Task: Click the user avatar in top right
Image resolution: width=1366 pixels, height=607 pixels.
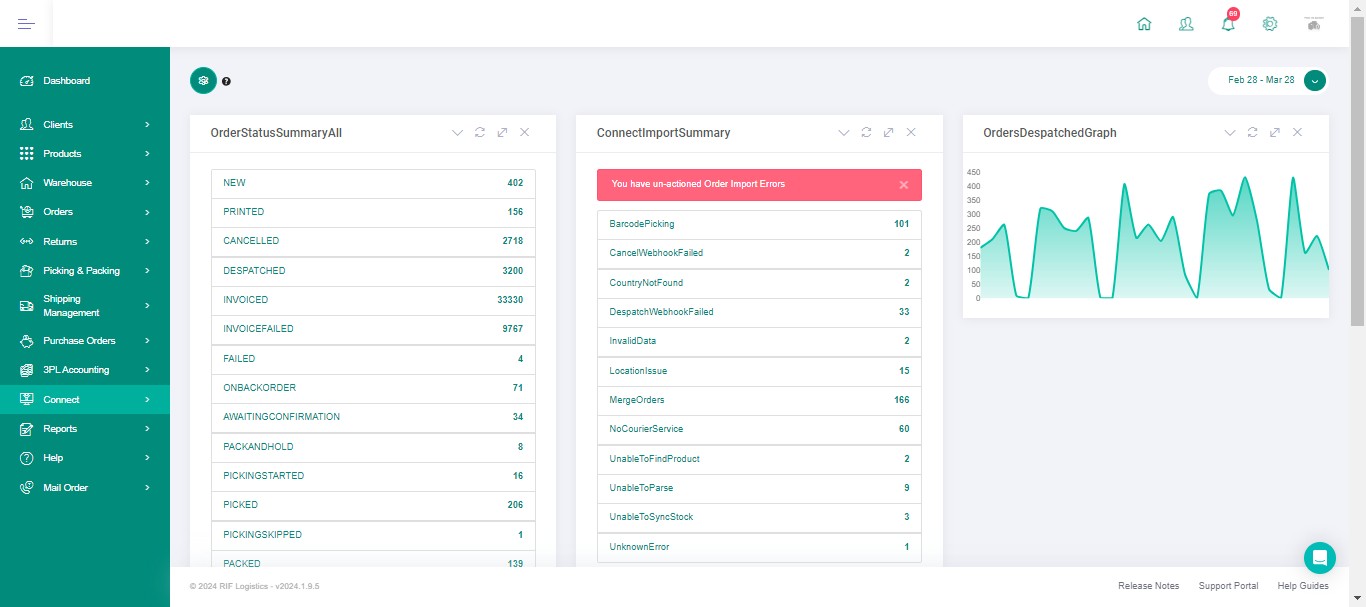Action: click(1314, 24)
